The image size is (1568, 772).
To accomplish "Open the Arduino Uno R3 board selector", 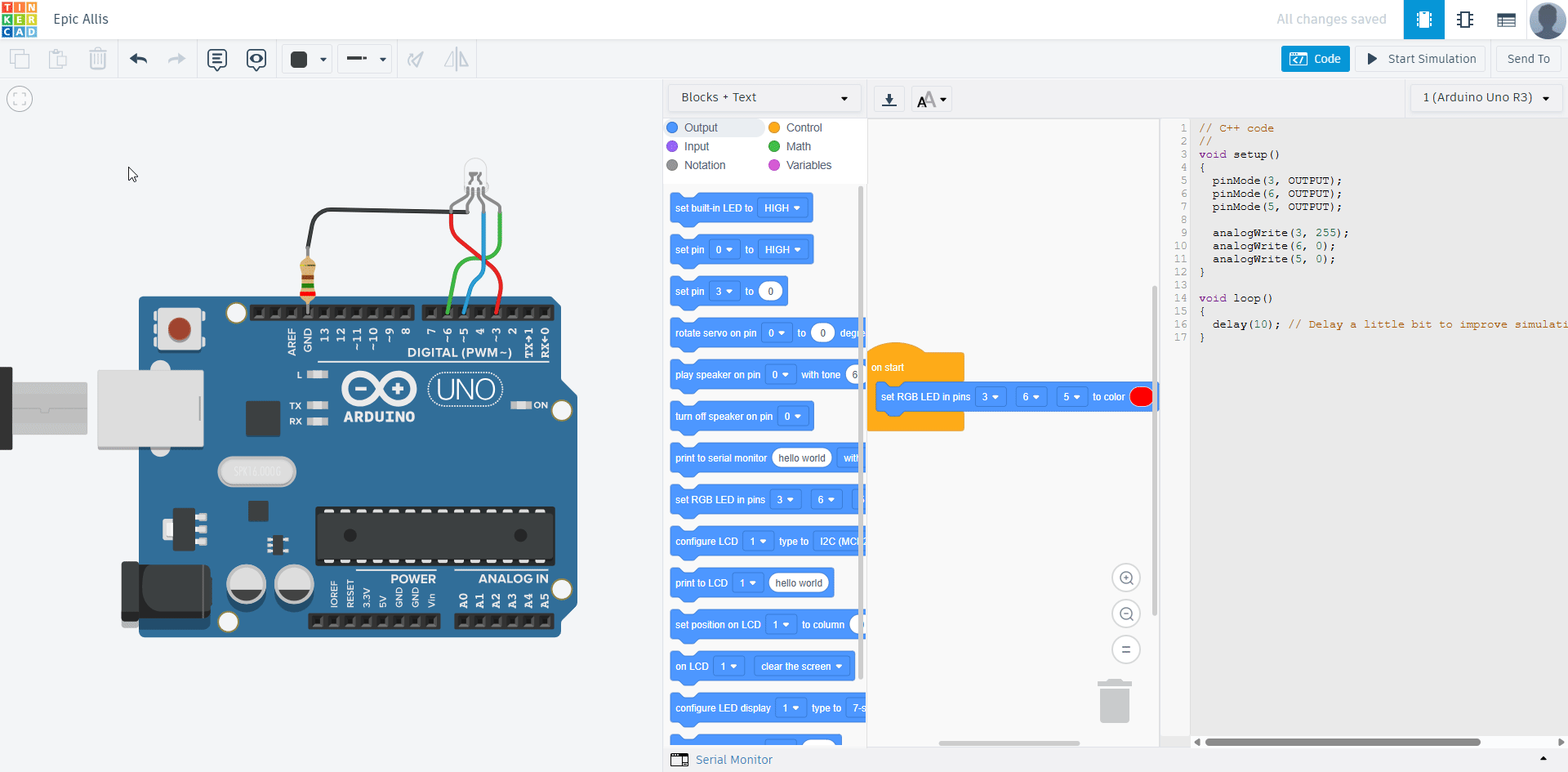I will (1486, 97).
